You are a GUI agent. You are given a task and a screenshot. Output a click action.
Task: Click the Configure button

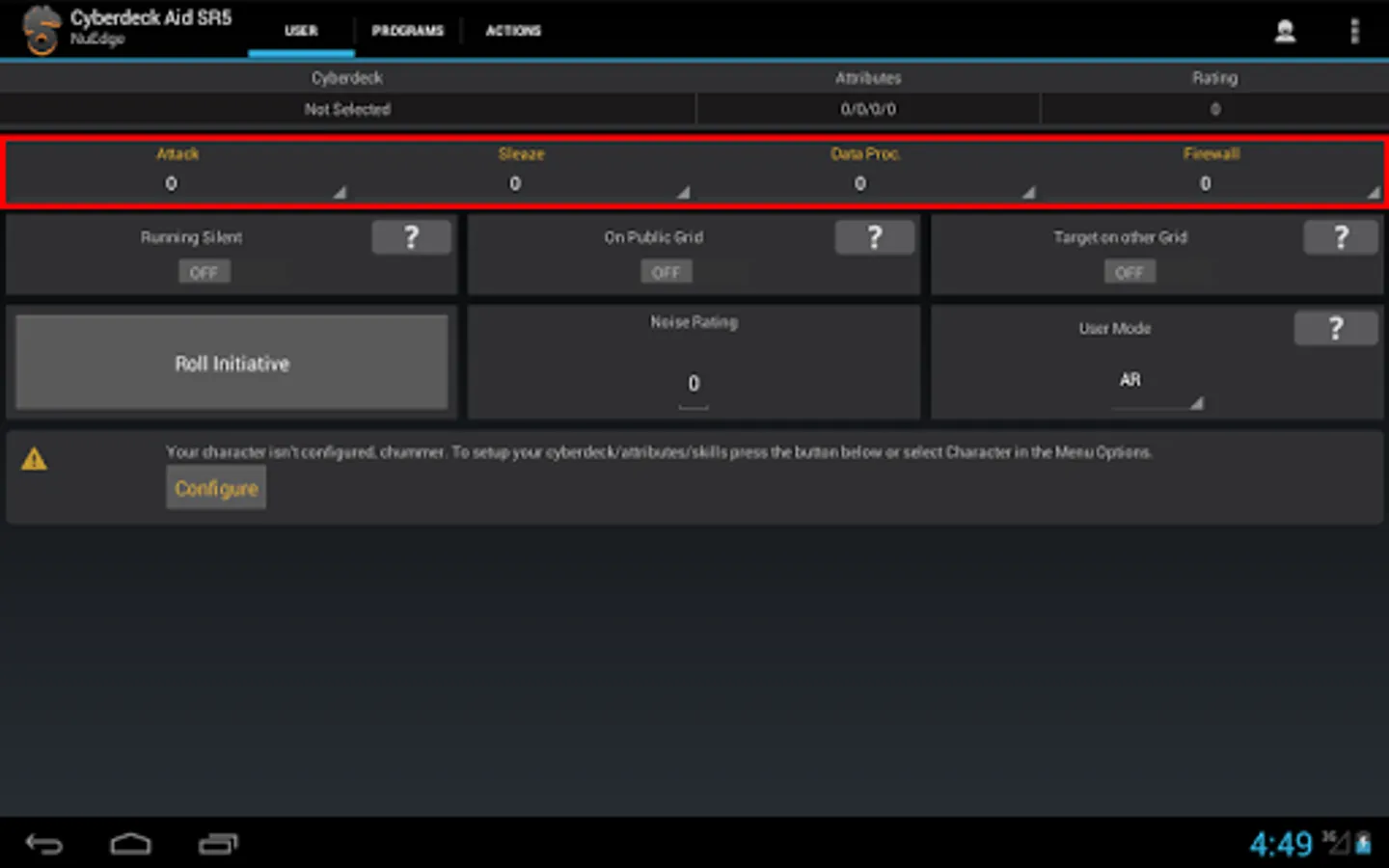click(216, 488)
